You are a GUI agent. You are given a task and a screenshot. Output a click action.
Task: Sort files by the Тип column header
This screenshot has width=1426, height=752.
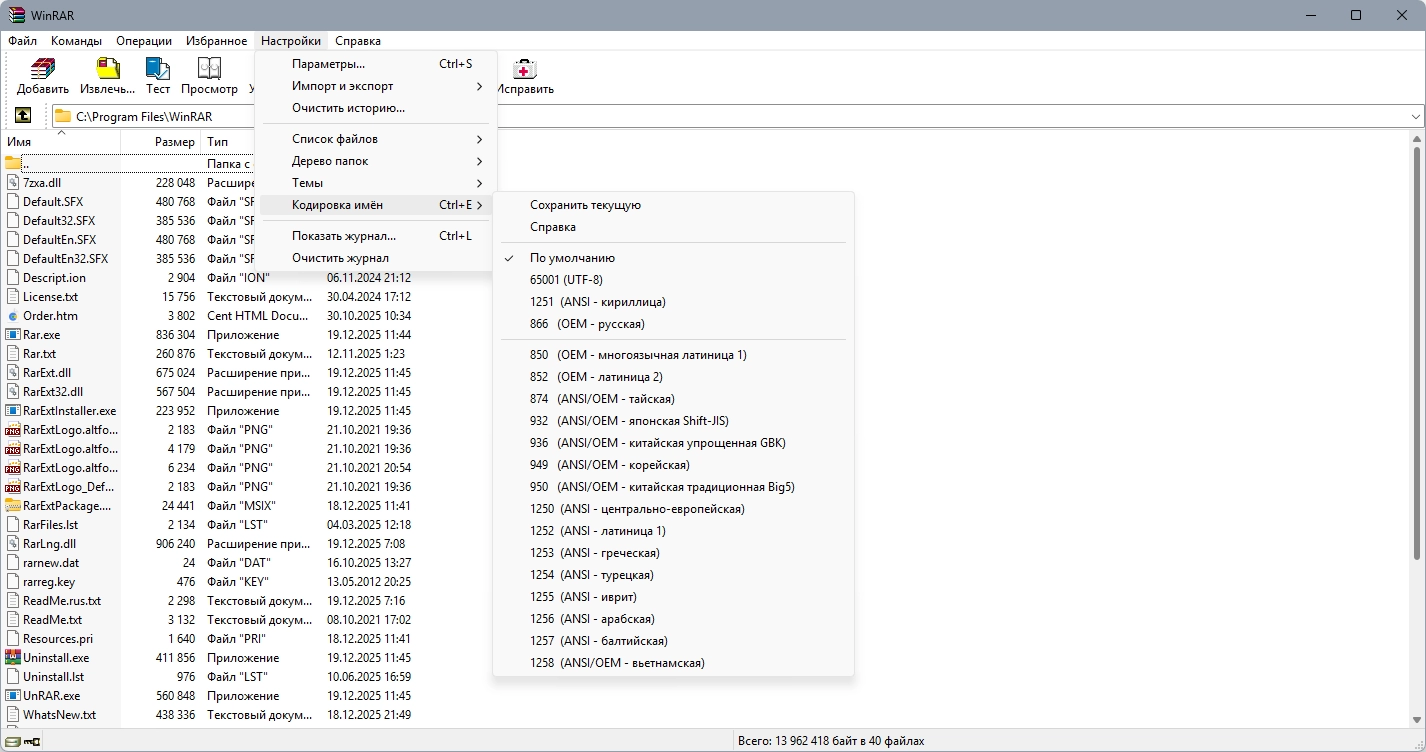pyautogui.click(x=228, y=142)
